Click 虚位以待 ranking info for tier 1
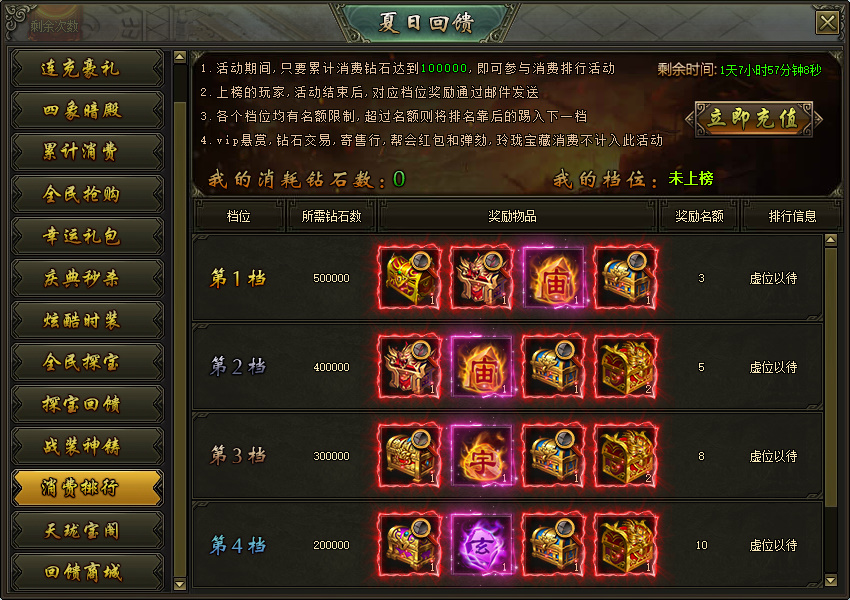850x600 pixels. pyautogui.click(x=773, y=279)
